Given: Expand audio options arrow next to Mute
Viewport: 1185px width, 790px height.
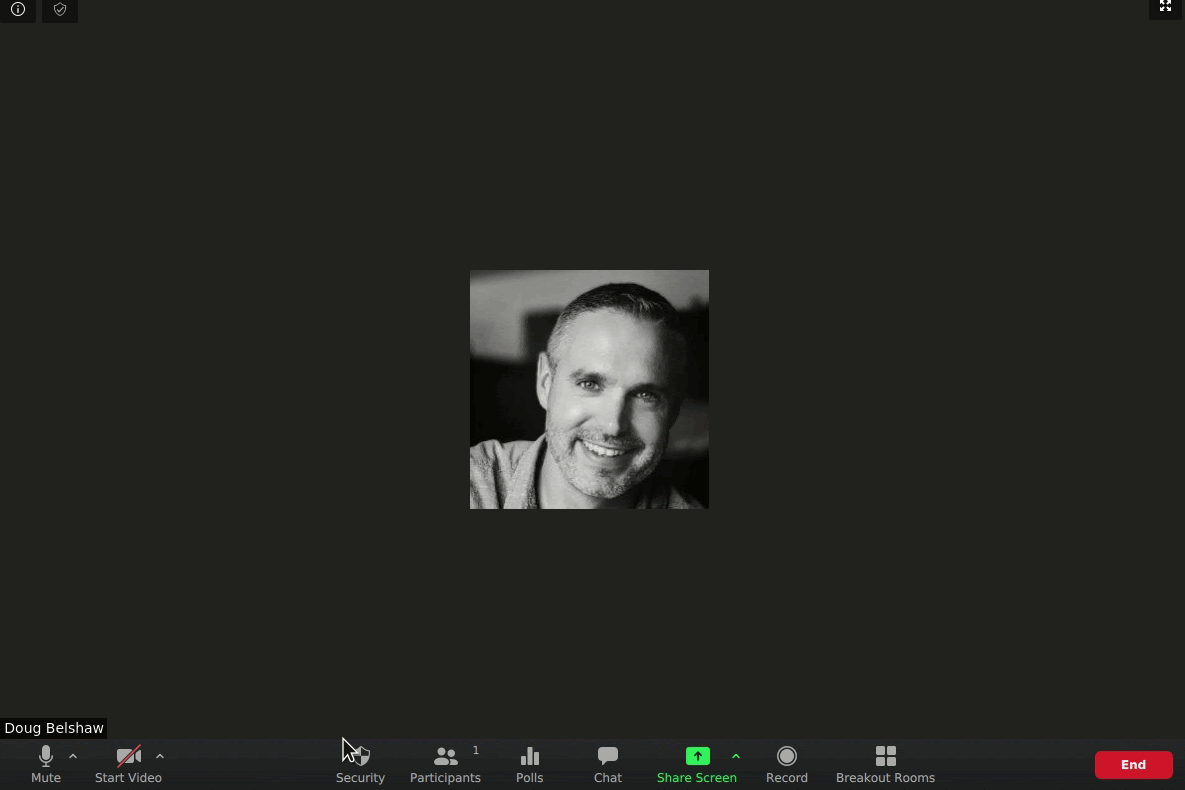Looking at the screenshot, I should pyautogui.click(x=73, y=756).
